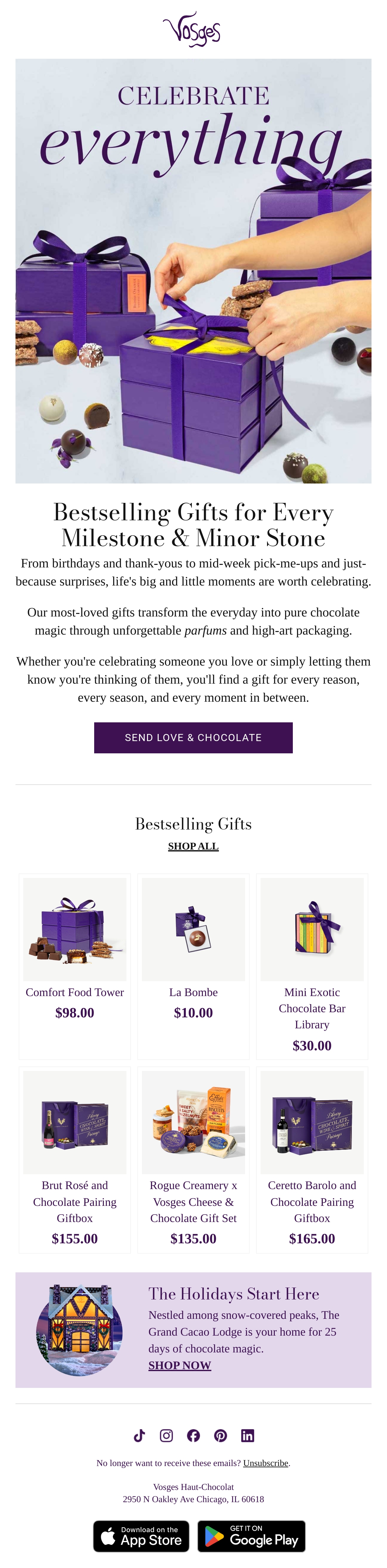Open the Shop All link
The width and height of the screenshot is (387, 1568).
point(193,846)
